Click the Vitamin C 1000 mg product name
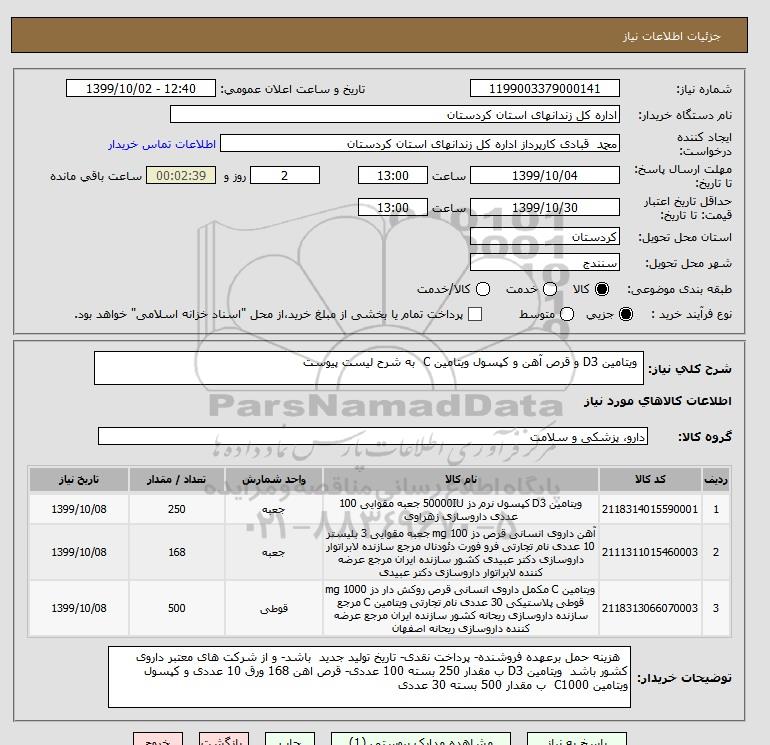 461,608
